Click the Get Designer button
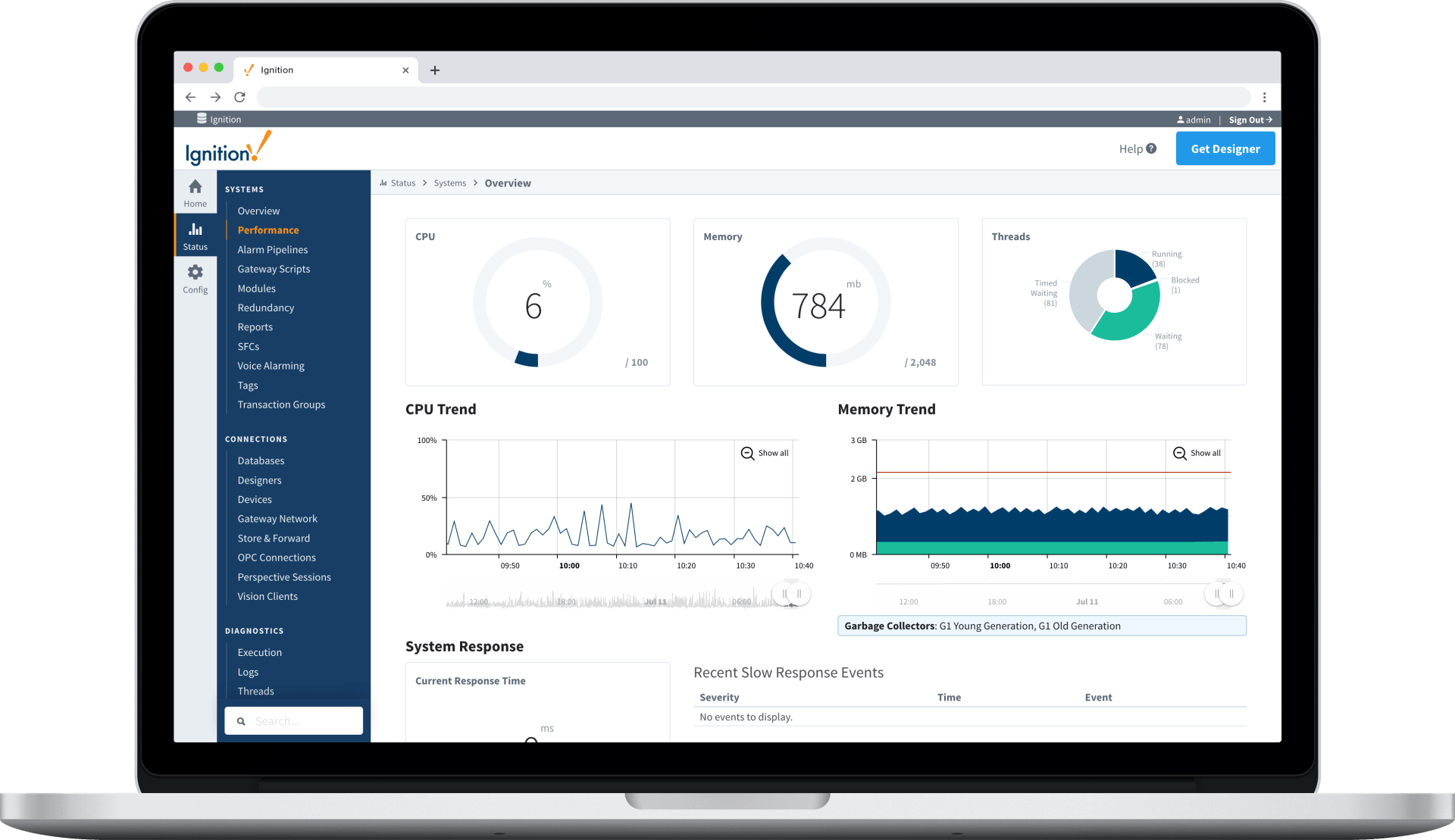The image size is (1455, 840). click(1225, 148)
